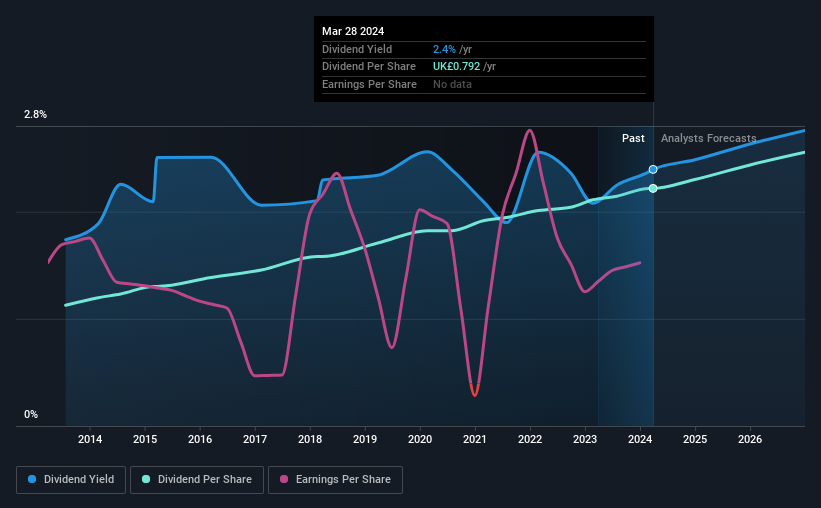Screen dimensions: 821x508
Task: Select the 2022 x-axis label
Action: [x=530, y=439]
